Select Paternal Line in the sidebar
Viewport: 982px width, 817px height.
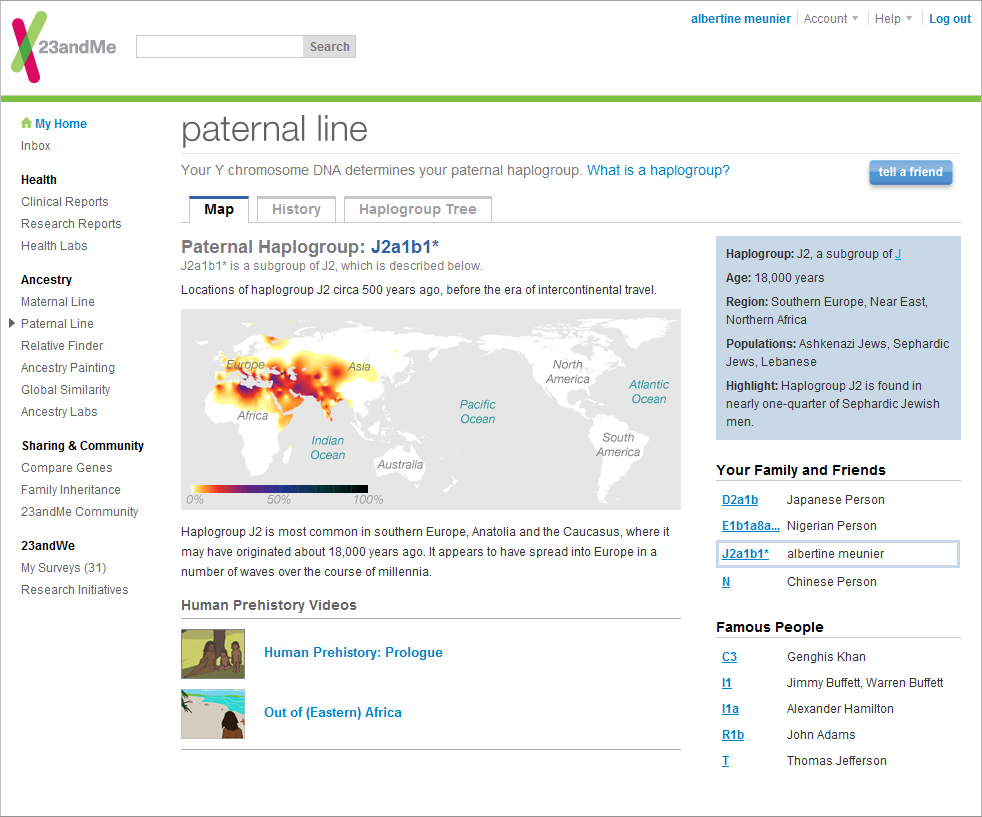(57, 324)
